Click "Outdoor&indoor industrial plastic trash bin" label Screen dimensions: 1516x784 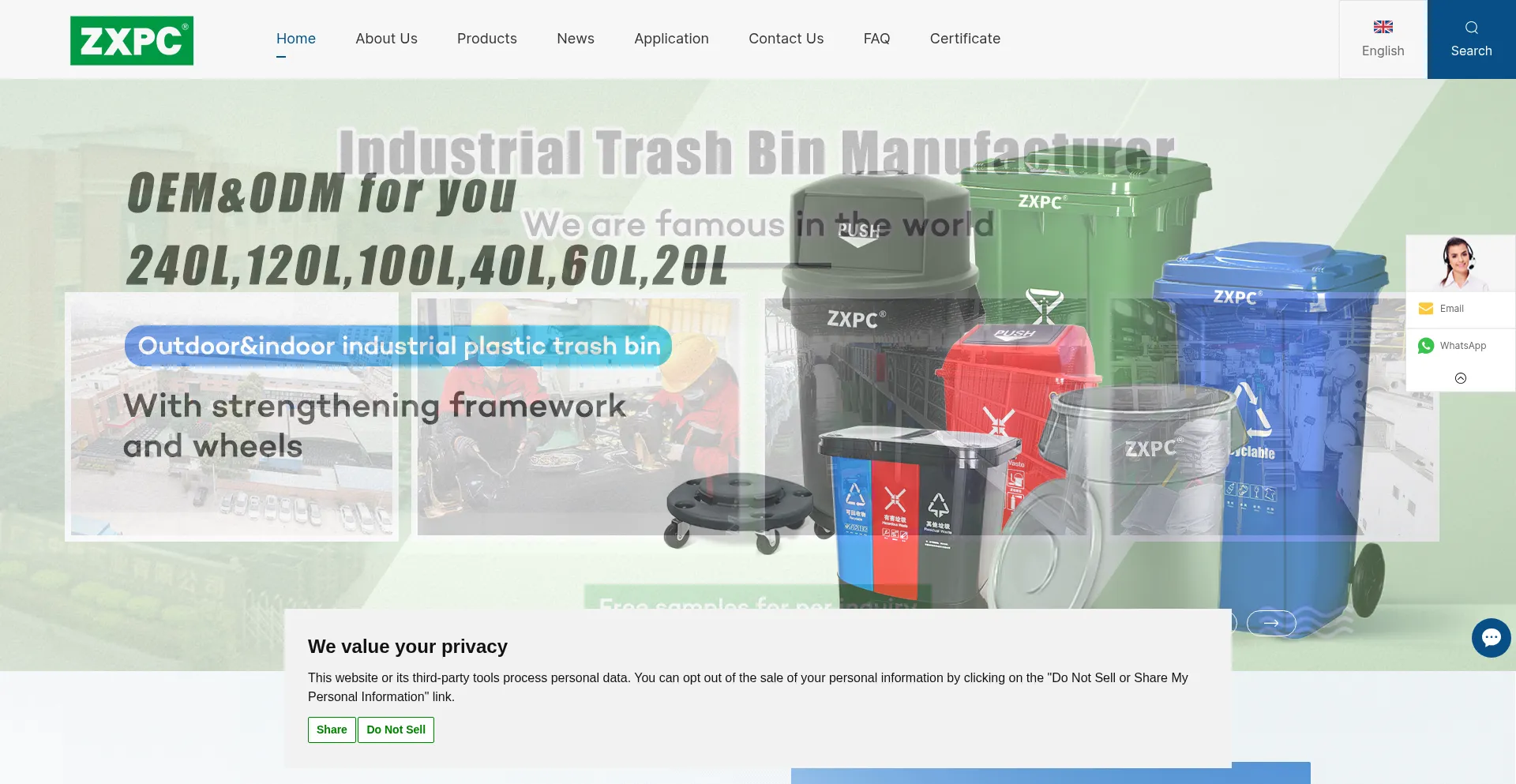[399, 346]
